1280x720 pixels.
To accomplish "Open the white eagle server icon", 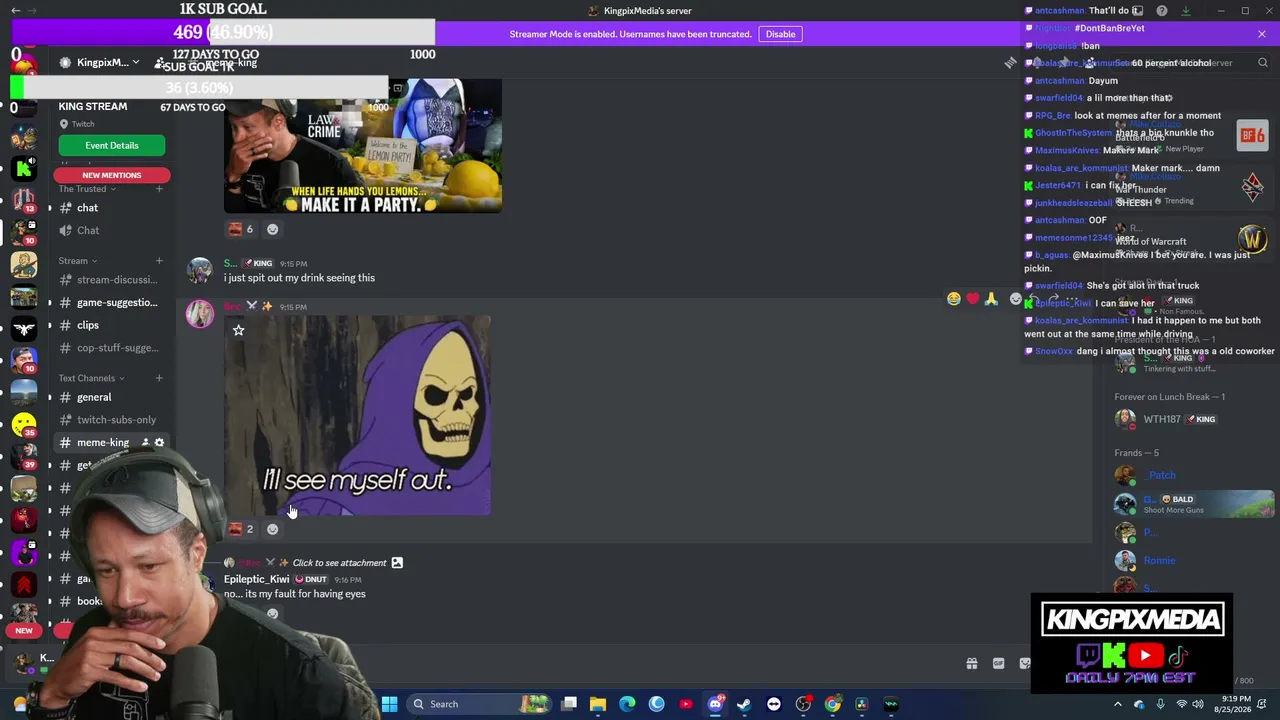I will pyautogui.click(x=24, y=328).
